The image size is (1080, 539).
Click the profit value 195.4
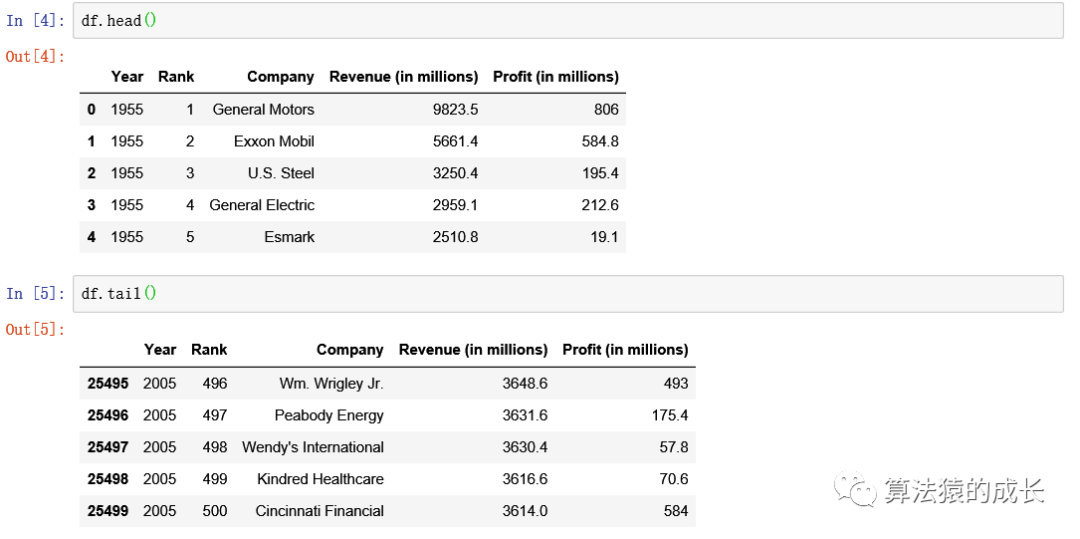click(600, 173)
